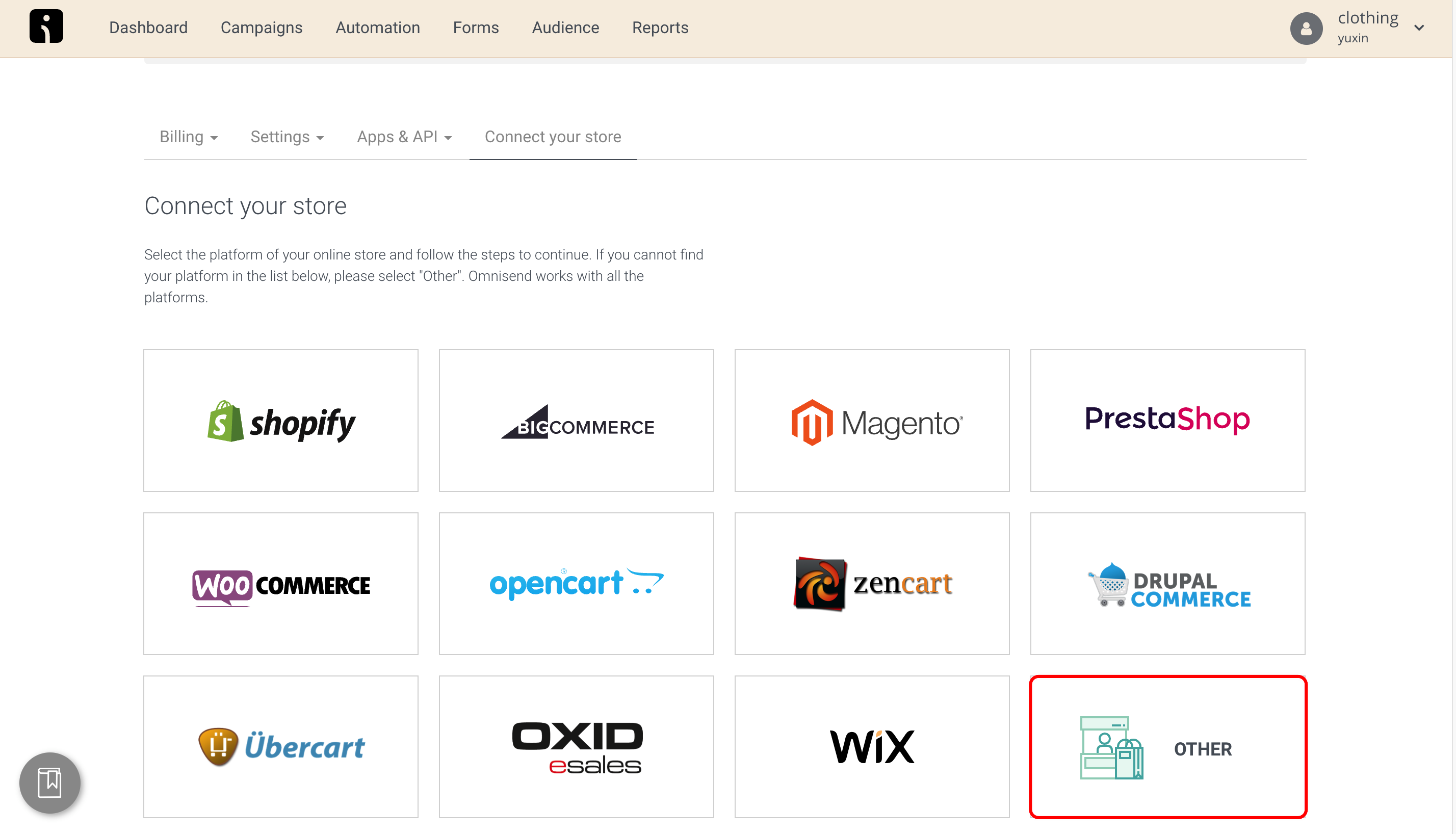The image size is (1456, 834).
Task: Expand the Settings dropdown
Action: coord(287,137)
